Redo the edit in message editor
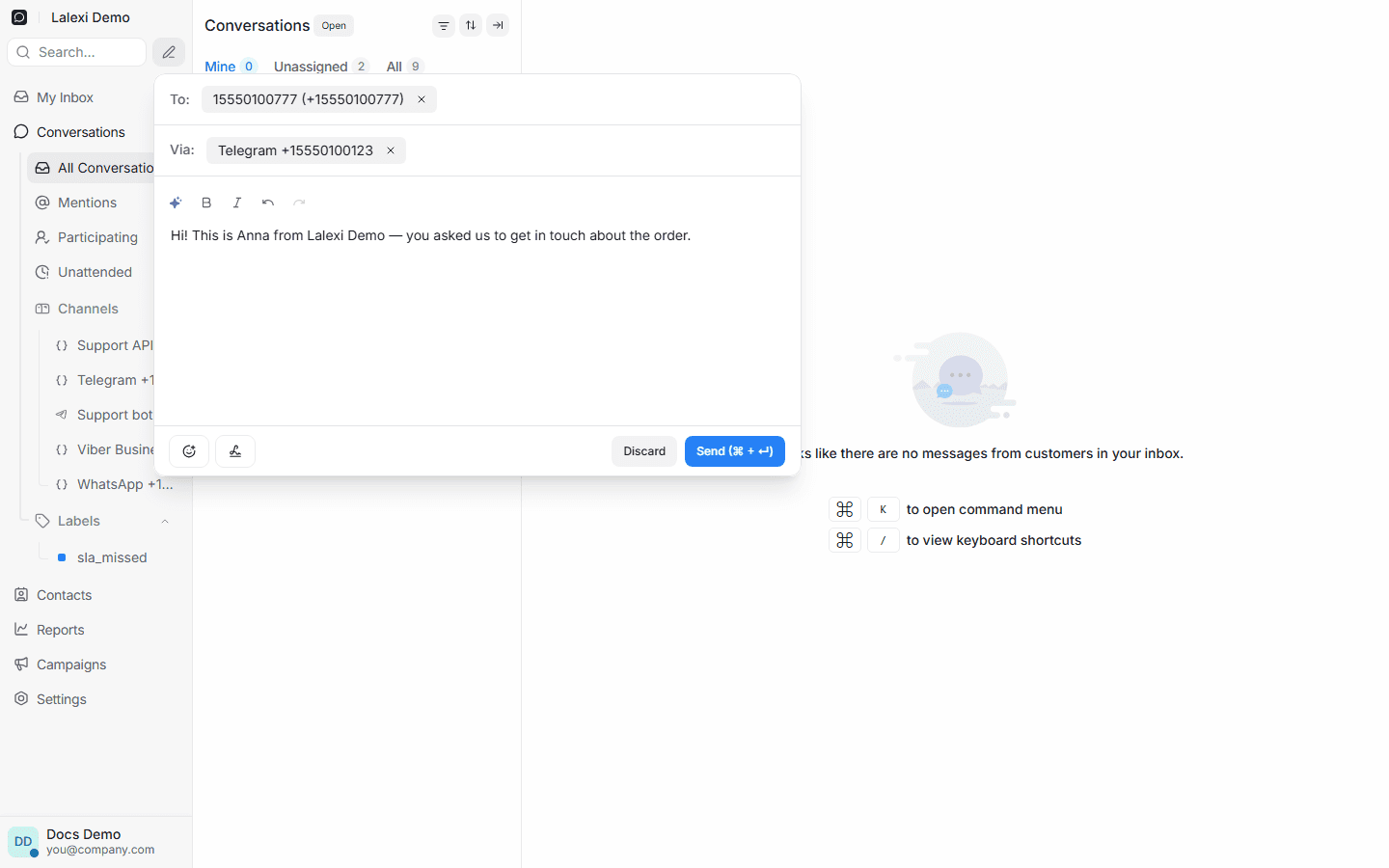Image resolution: width=1389 pixels, height=868 pixels. [x=299, y=203]
